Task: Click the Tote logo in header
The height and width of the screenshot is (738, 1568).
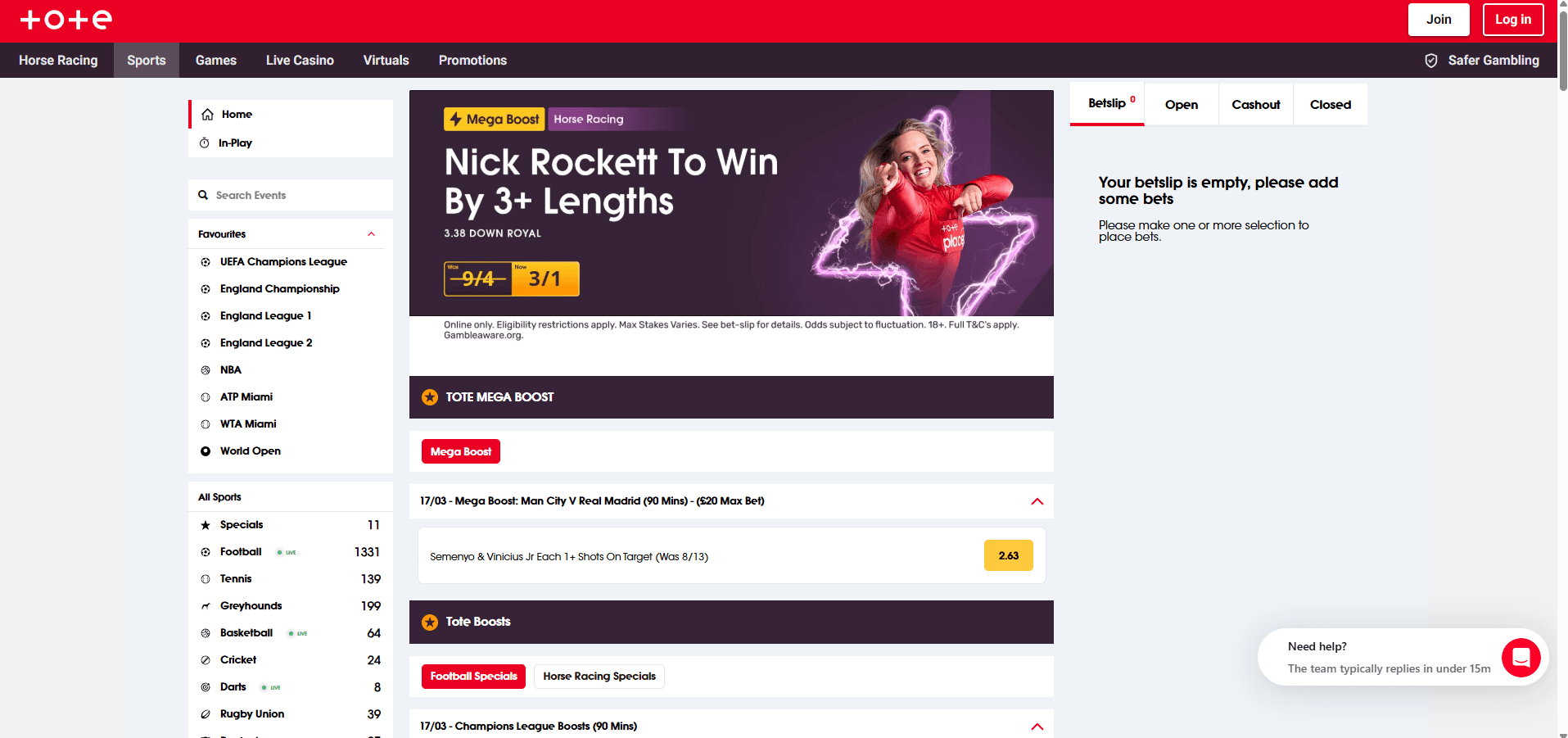Action: [x=66, y=20]
